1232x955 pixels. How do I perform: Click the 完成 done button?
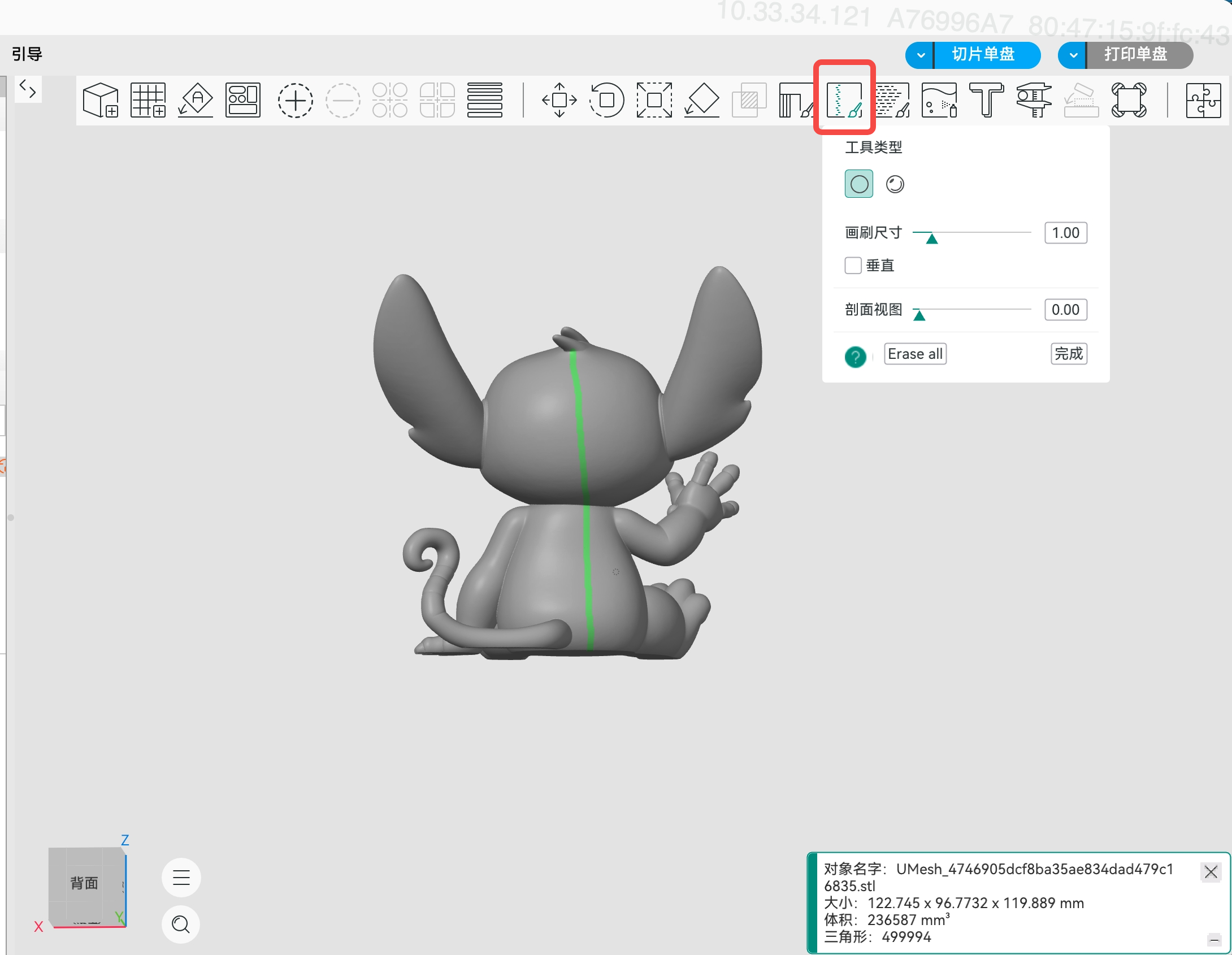1069,354
